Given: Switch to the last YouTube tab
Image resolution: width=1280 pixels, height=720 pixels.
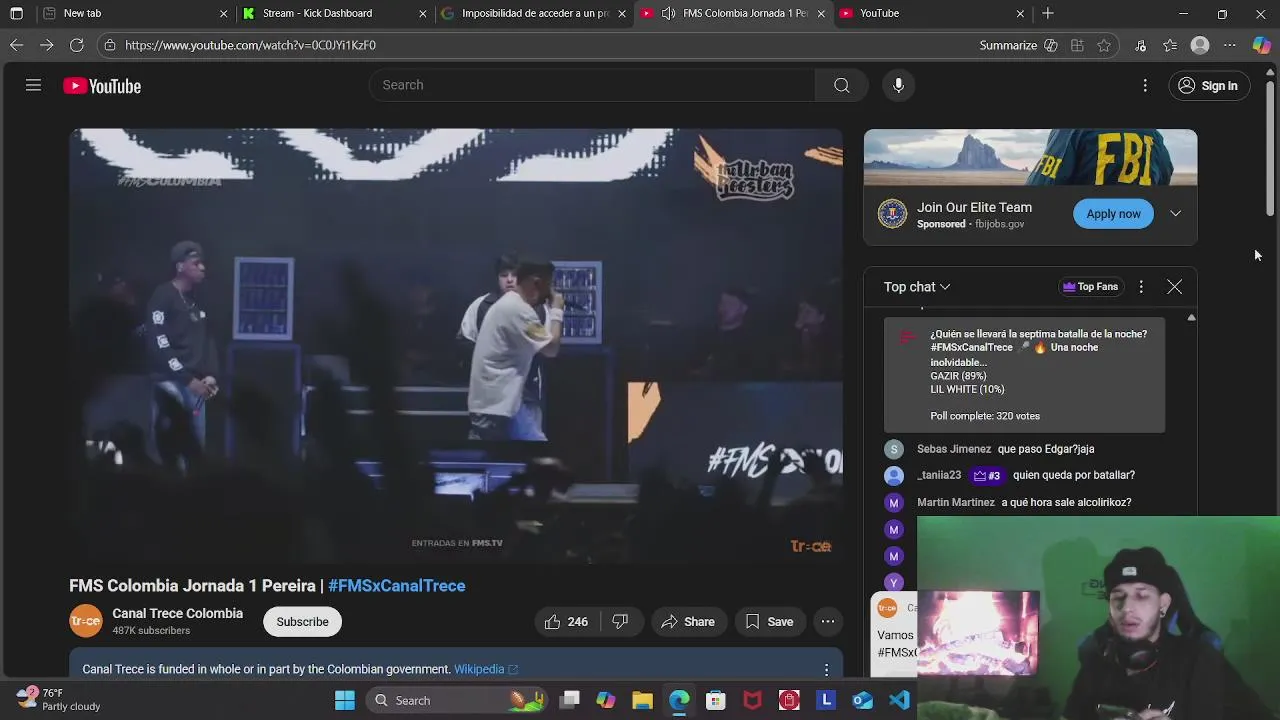Looking at the screenshot, I should [932, 13].
